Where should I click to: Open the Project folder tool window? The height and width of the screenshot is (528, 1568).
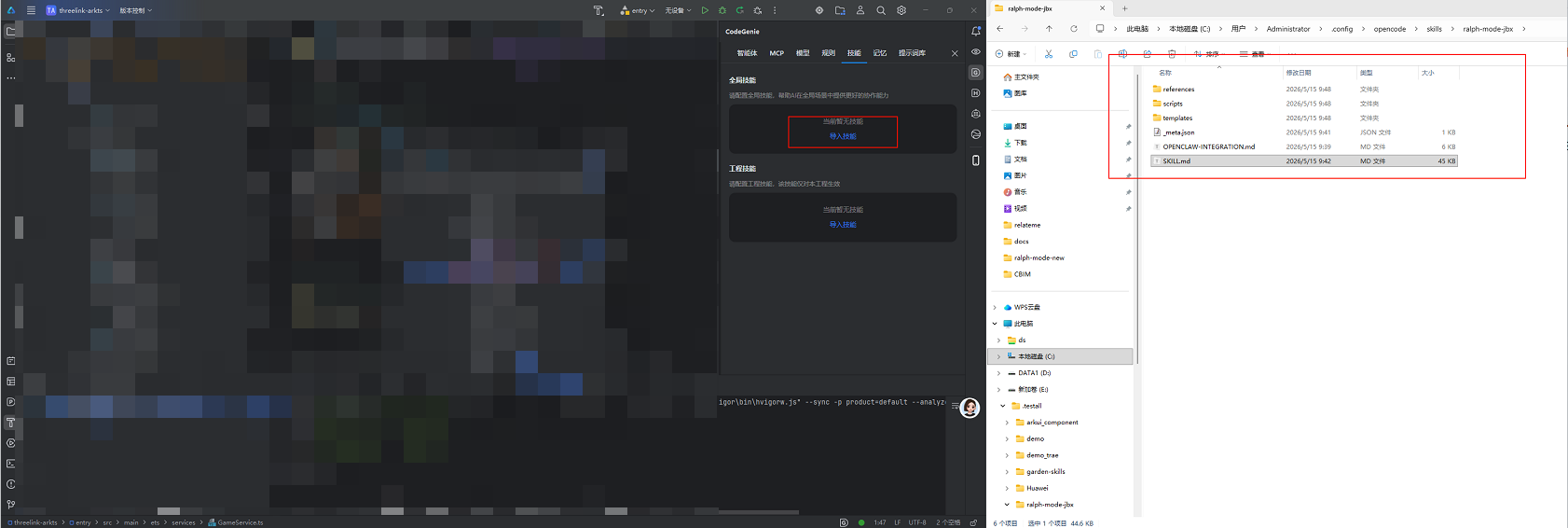[11, 31]
